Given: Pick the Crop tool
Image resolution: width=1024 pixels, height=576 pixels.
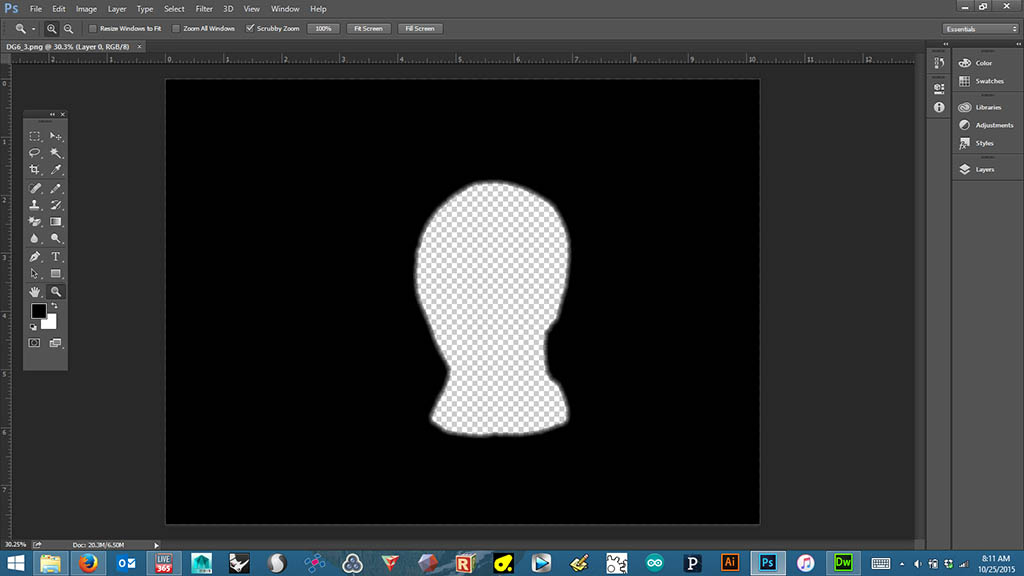Looking at the screenshot, I should (34, 170).
